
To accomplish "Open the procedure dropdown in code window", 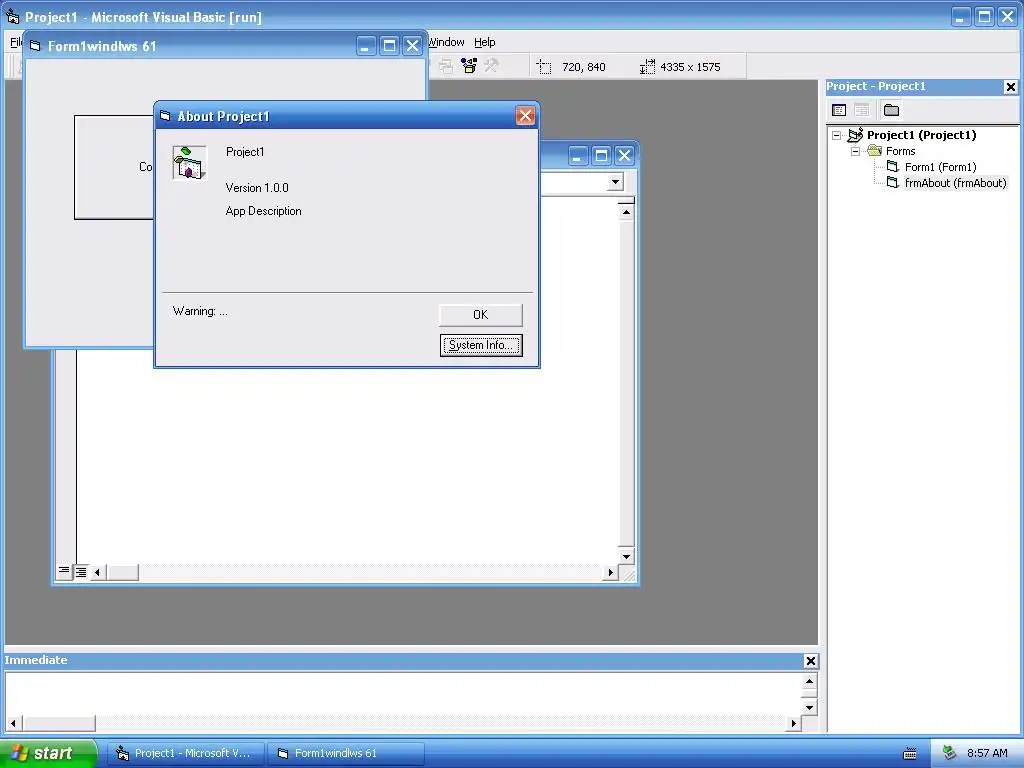I will tap(615, 182).
